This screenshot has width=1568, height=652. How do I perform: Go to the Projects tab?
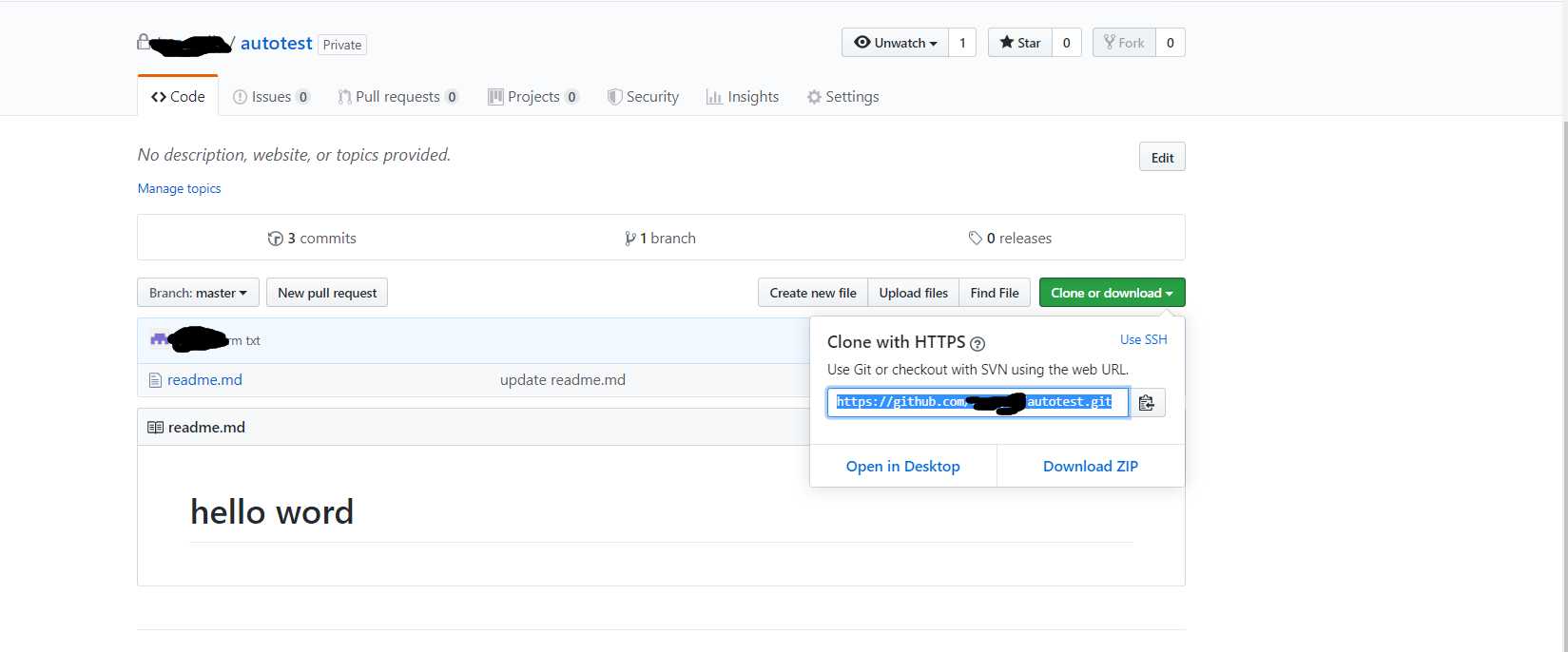(x=533, y=97)
